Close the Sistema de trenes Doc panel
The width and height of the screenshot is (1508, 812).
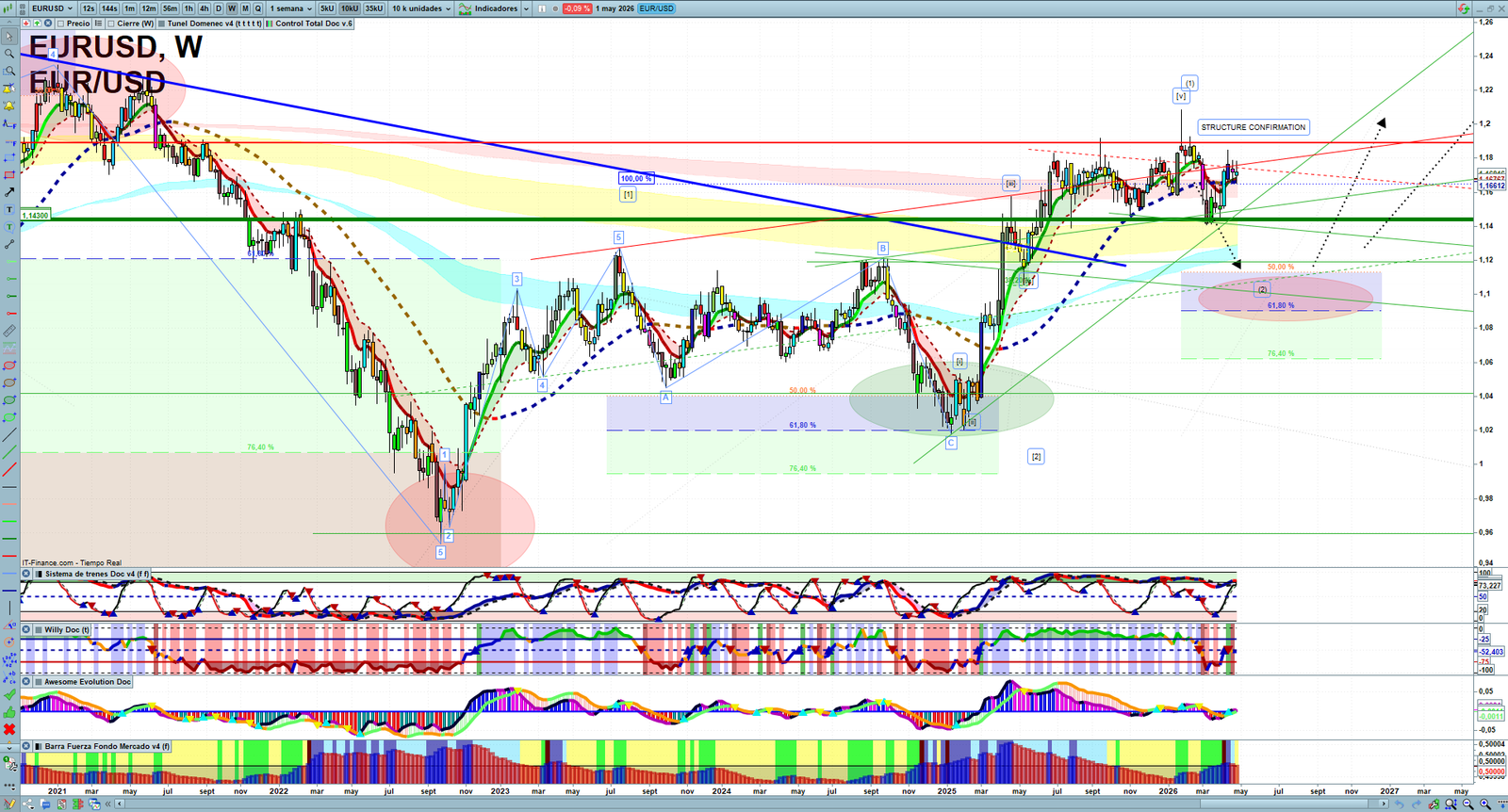coord(26,574)
